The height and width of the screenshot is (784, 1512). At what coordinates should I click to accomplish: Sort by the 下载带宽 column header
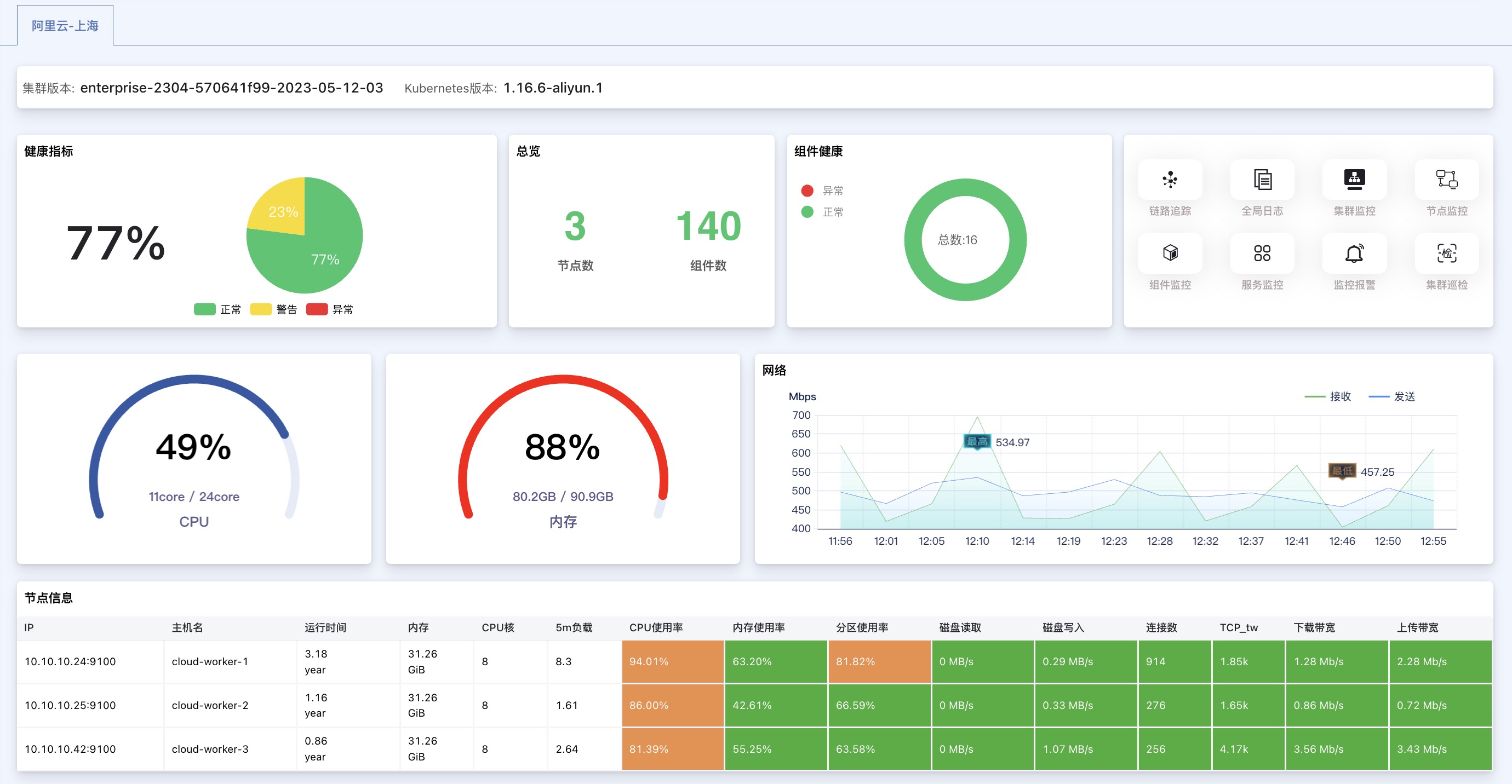click(x=1314, y=627)
